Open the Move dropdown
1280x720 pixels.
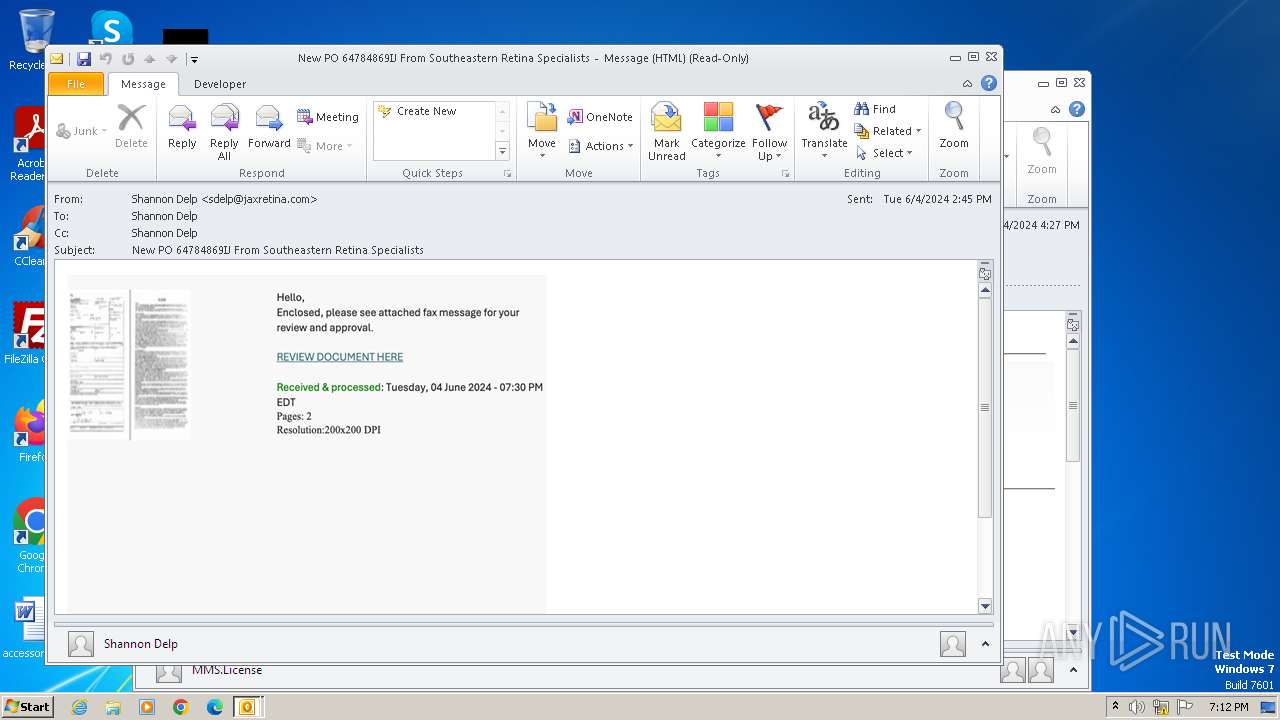[x=542, y=131]
